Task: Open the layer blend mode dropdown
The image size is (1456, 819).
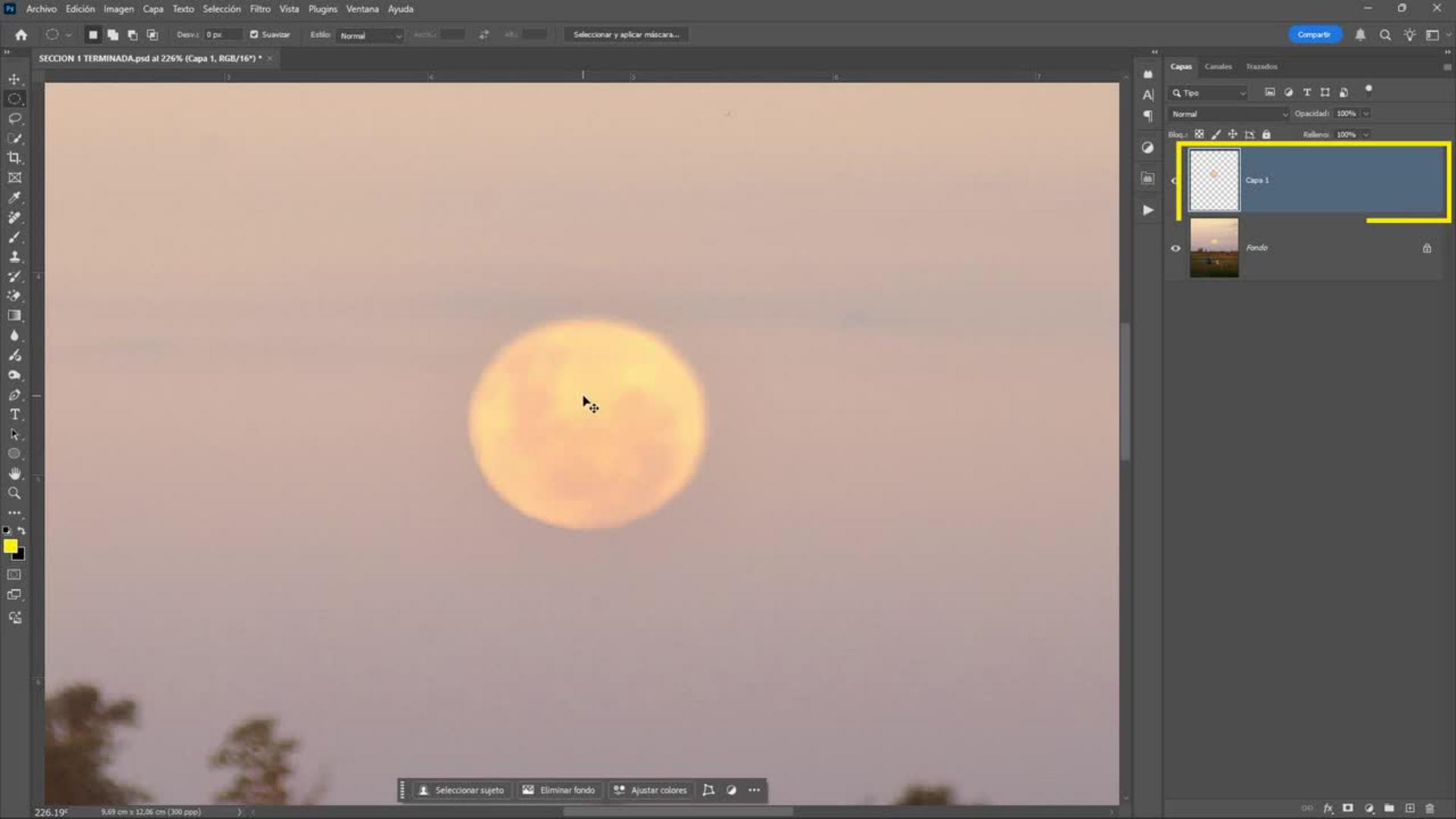Action: pos(1228,114)
